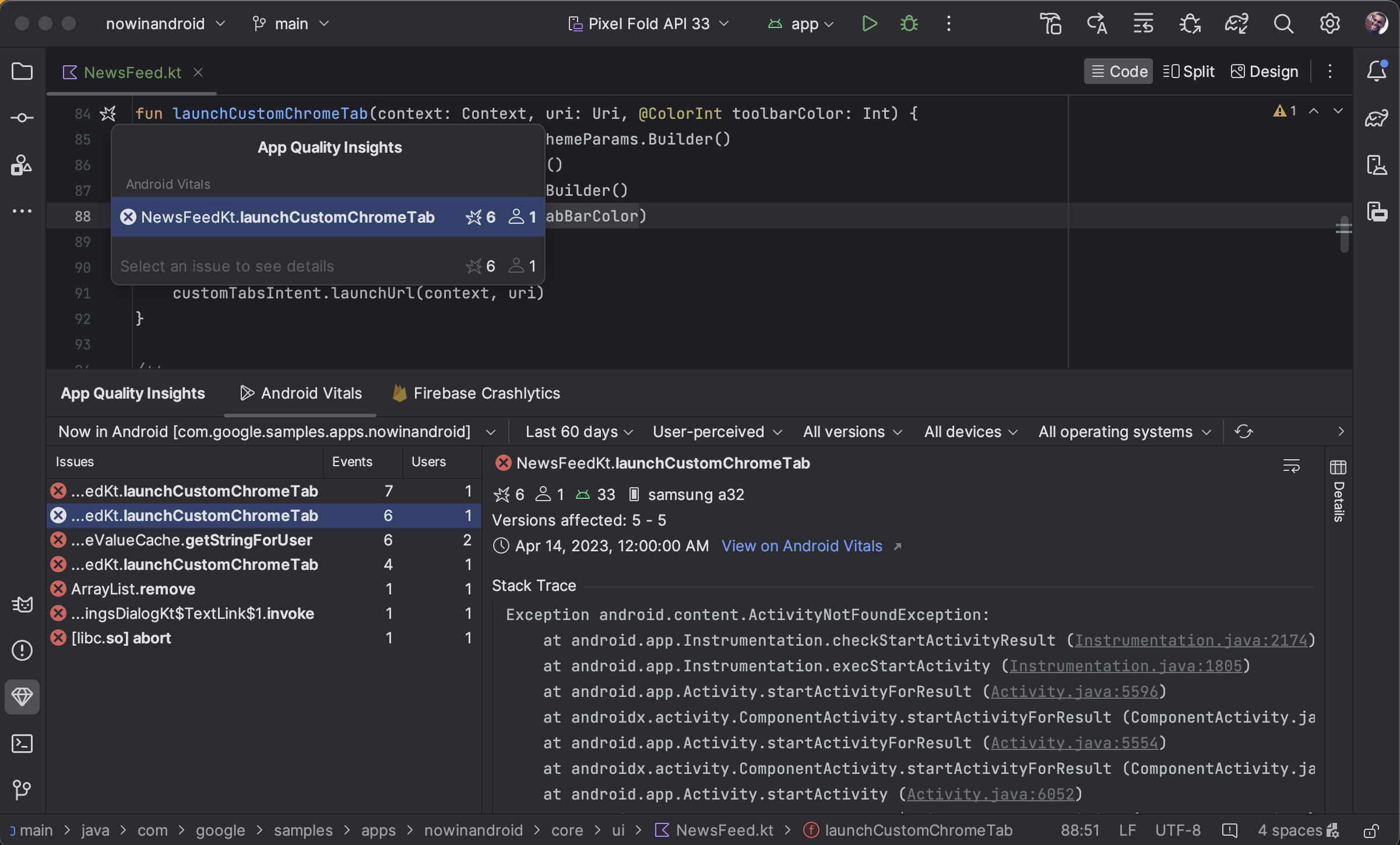
Task: Click the Terminal panel icon
Action: pyautogui.click(x=22, y=743)
